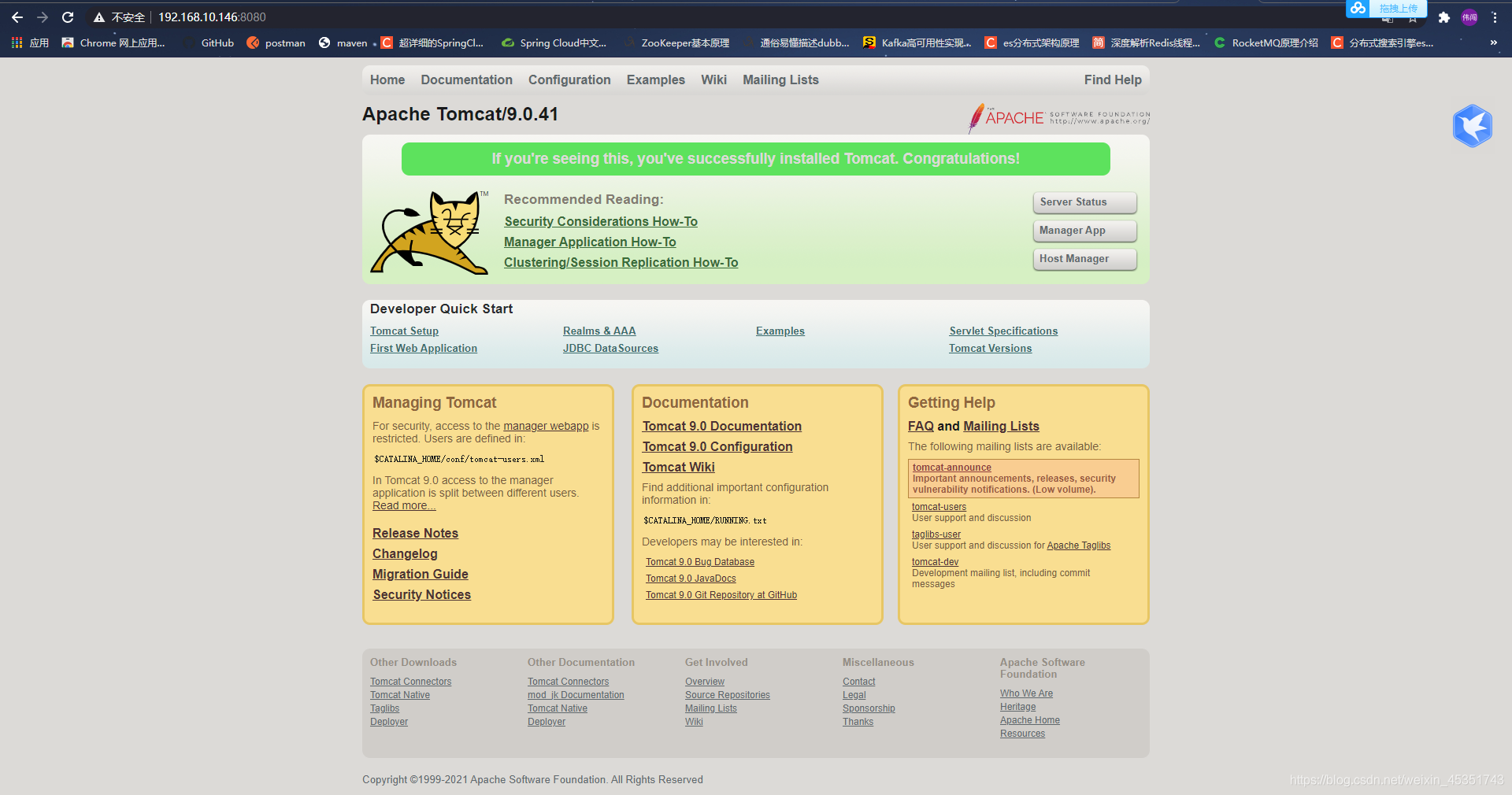Open Tomcat 9.0 Git Repository at GitHub
This screenshot has height=795, width=1512.
click(x=721, y=595)
